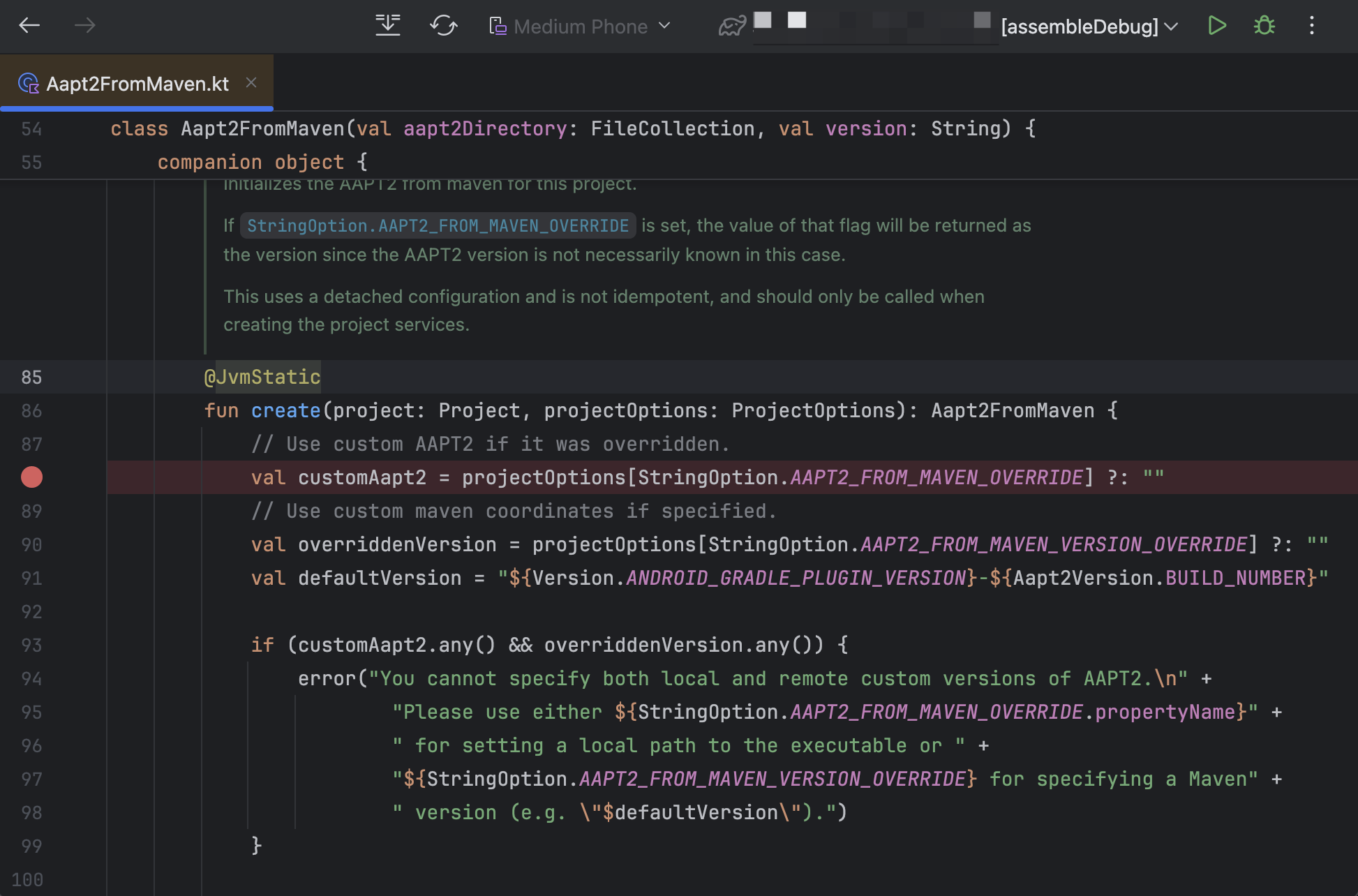1358x896 pixels.
Task: Click the forward navigation arrow
Action: pyautogui.click(x=84, y=26)
